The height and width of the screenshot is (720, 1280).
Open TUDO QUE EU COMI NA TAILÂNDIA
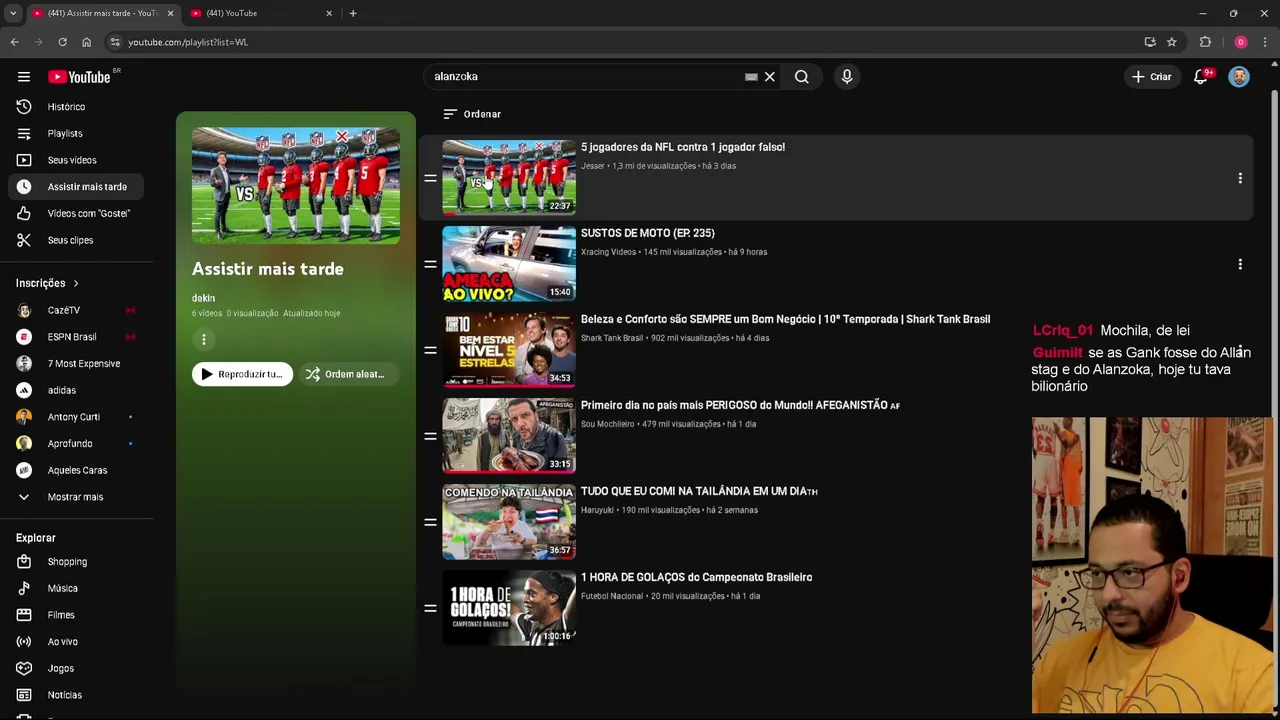[x=699, y=491]
